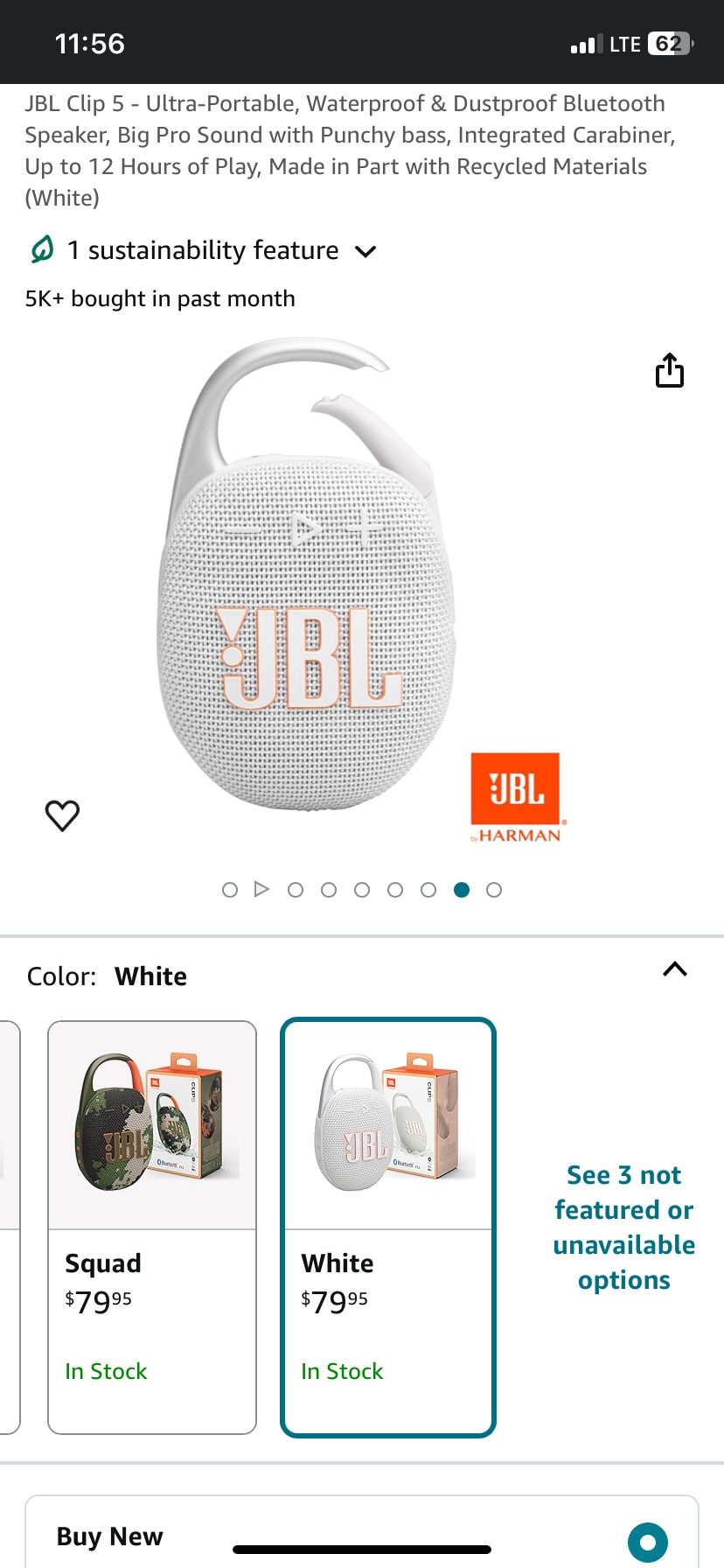The image size is (724, 1568).
Task: Select the Squad color option
Action: [152, 1228]
